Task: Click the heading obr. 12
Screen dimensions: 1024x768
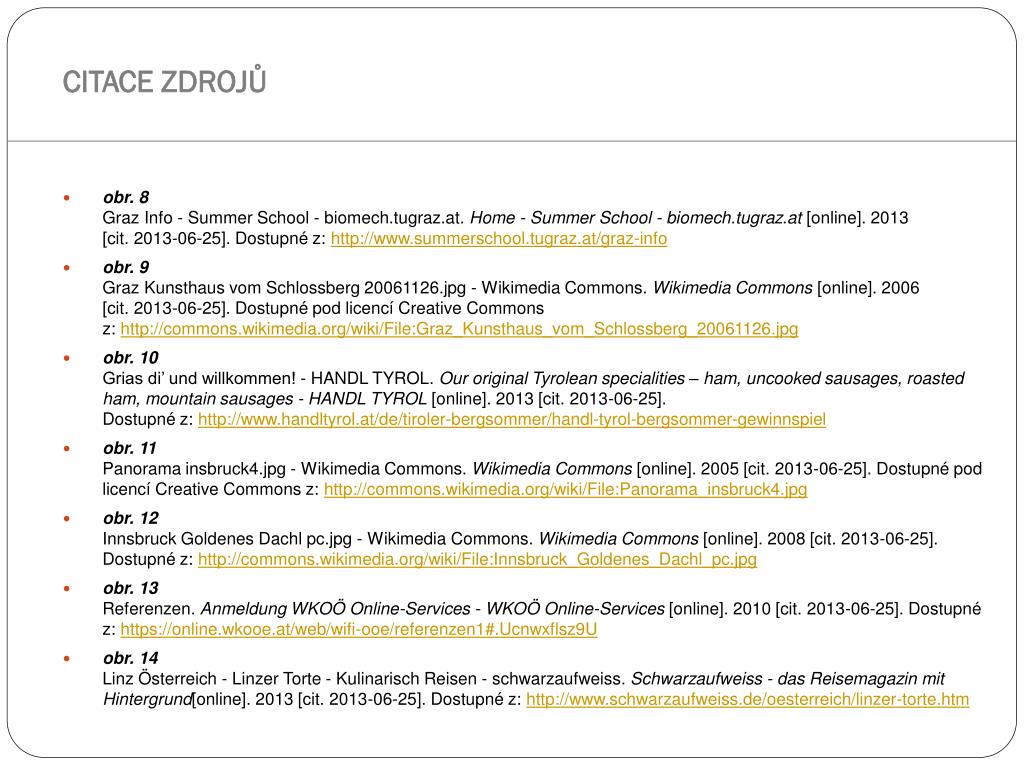Action: [131, 518]
